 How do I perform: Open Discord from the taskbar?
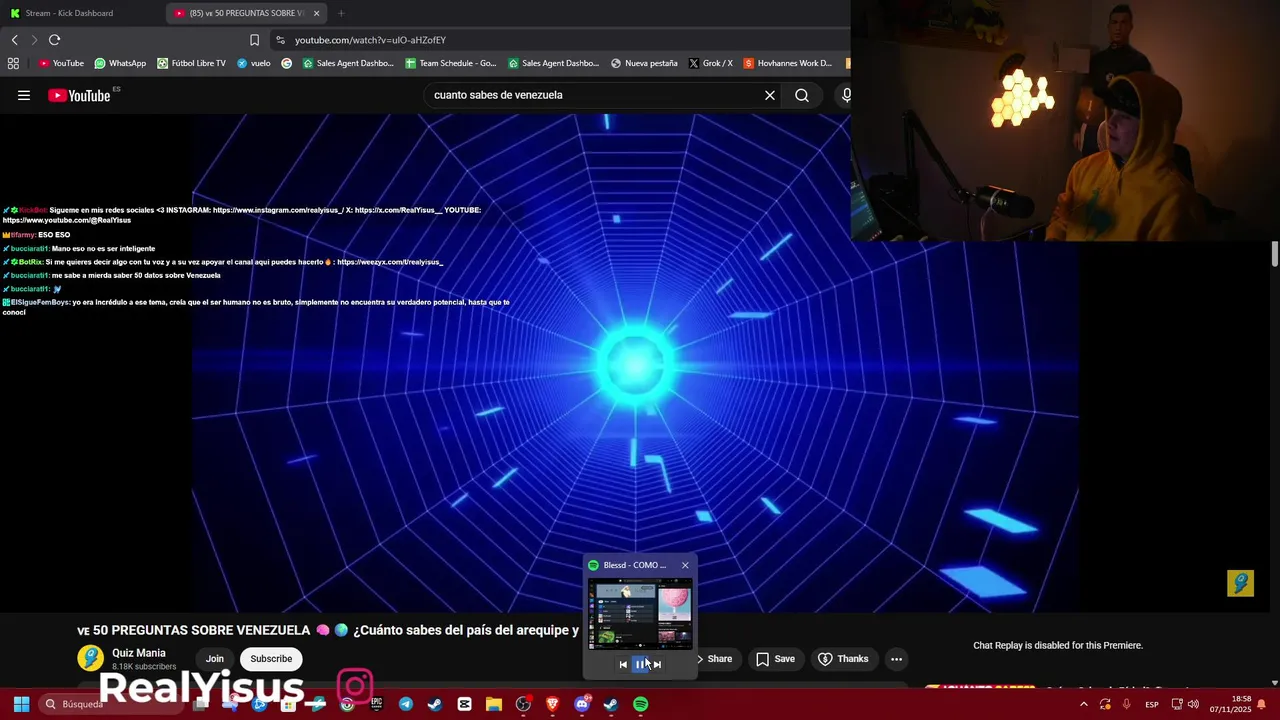pyautogui.click(x=582, y=704)
